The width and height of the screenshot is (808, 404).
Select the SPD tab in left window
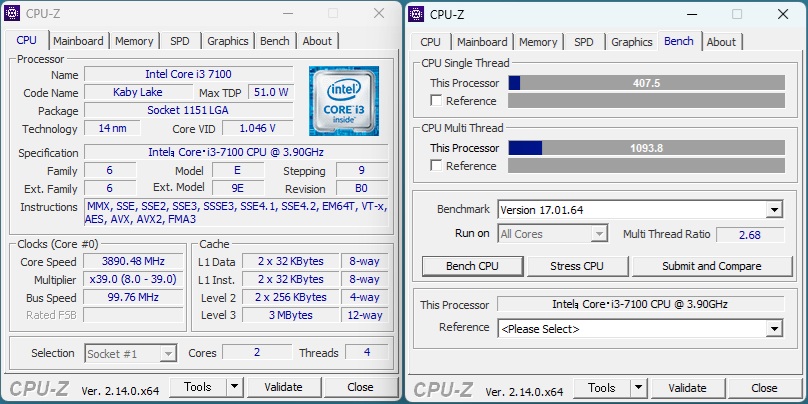click(x=180, y=41)
